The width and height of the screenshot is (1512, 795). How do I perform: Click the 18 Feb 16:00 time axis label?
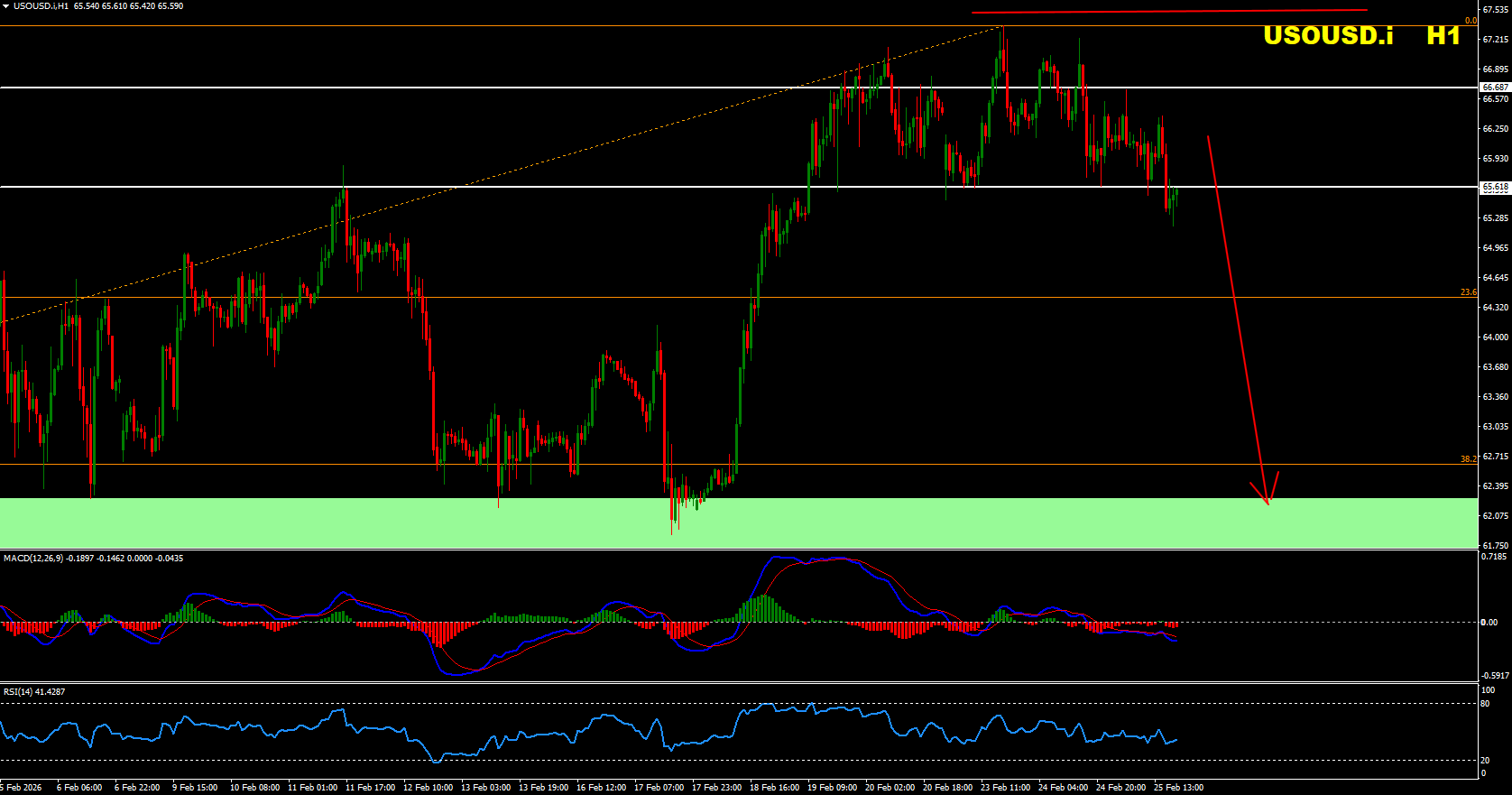click(774, 788)
